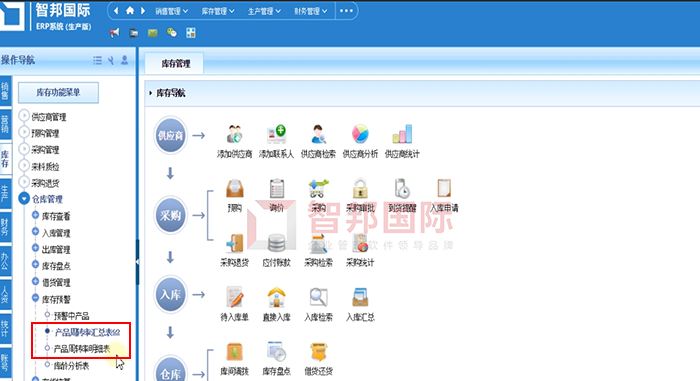Select 产品周转率明细表 in the tree
Image resolution: width=700 pixels, height=381 pixels.
(x=82, y=349)
